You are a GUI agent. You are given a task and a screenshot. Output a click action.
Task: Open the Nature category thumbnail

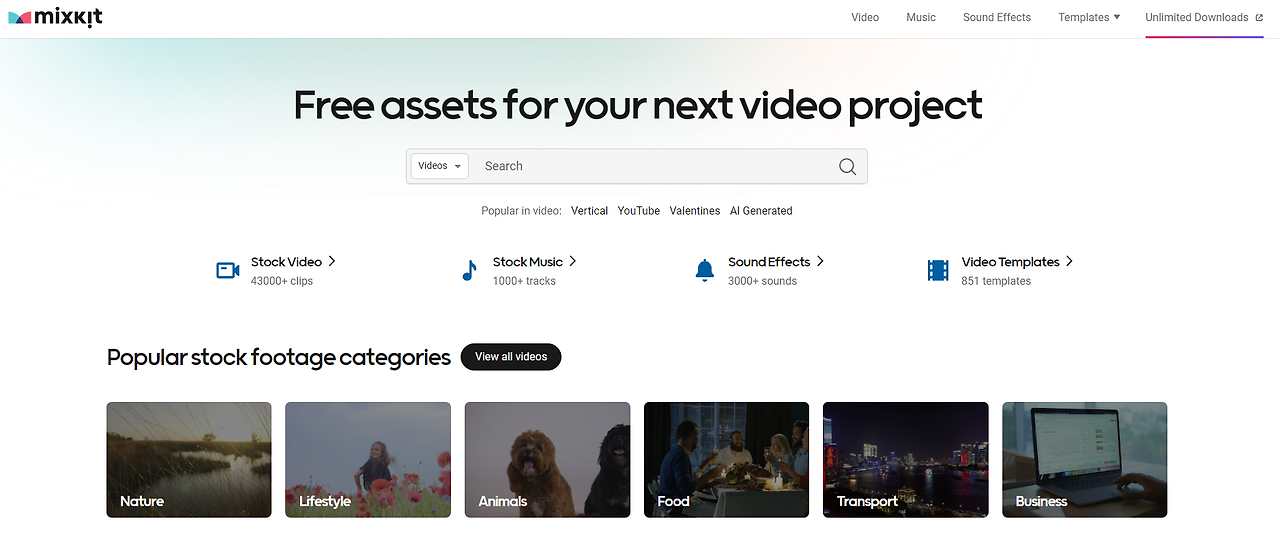189,460
